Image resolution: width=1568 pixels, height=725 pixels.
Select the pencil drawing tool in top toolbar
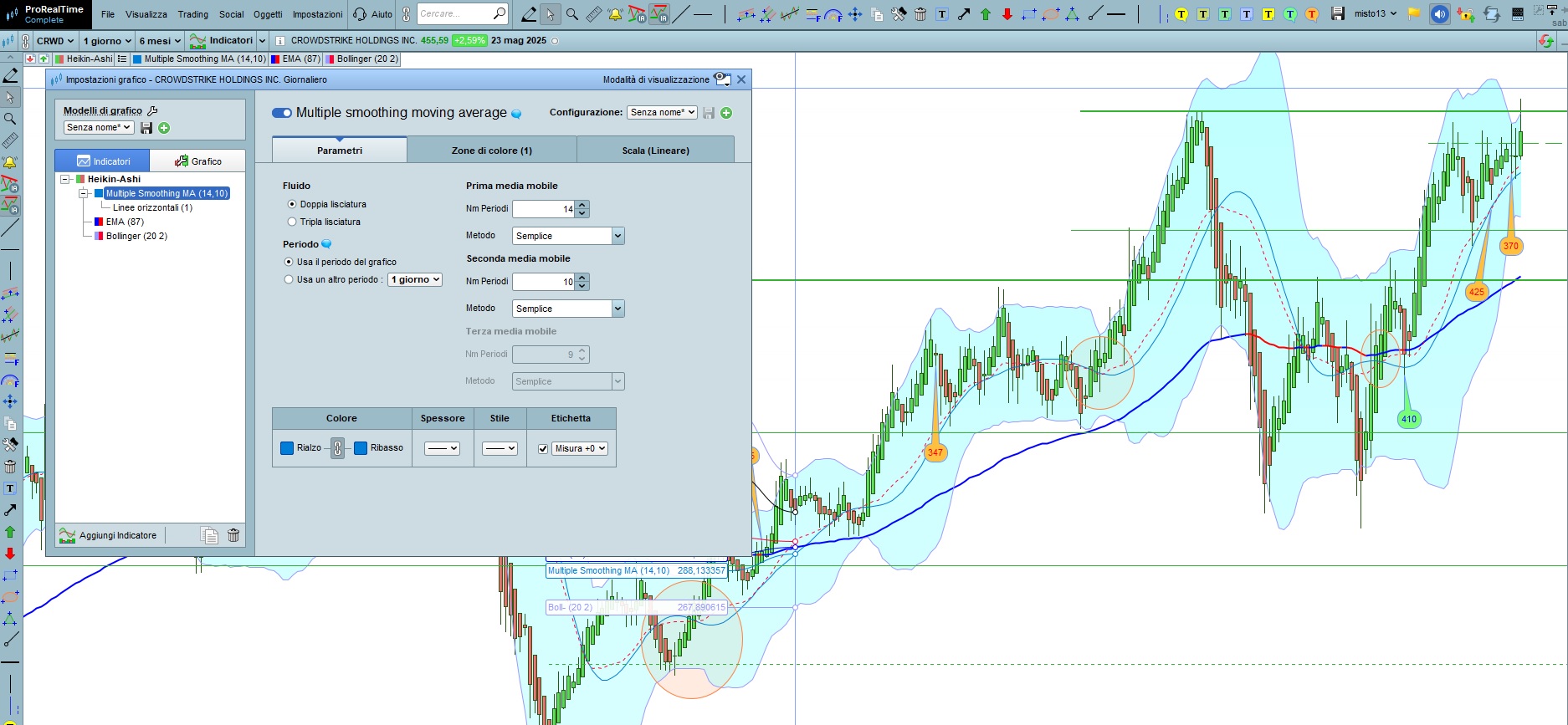529,14
